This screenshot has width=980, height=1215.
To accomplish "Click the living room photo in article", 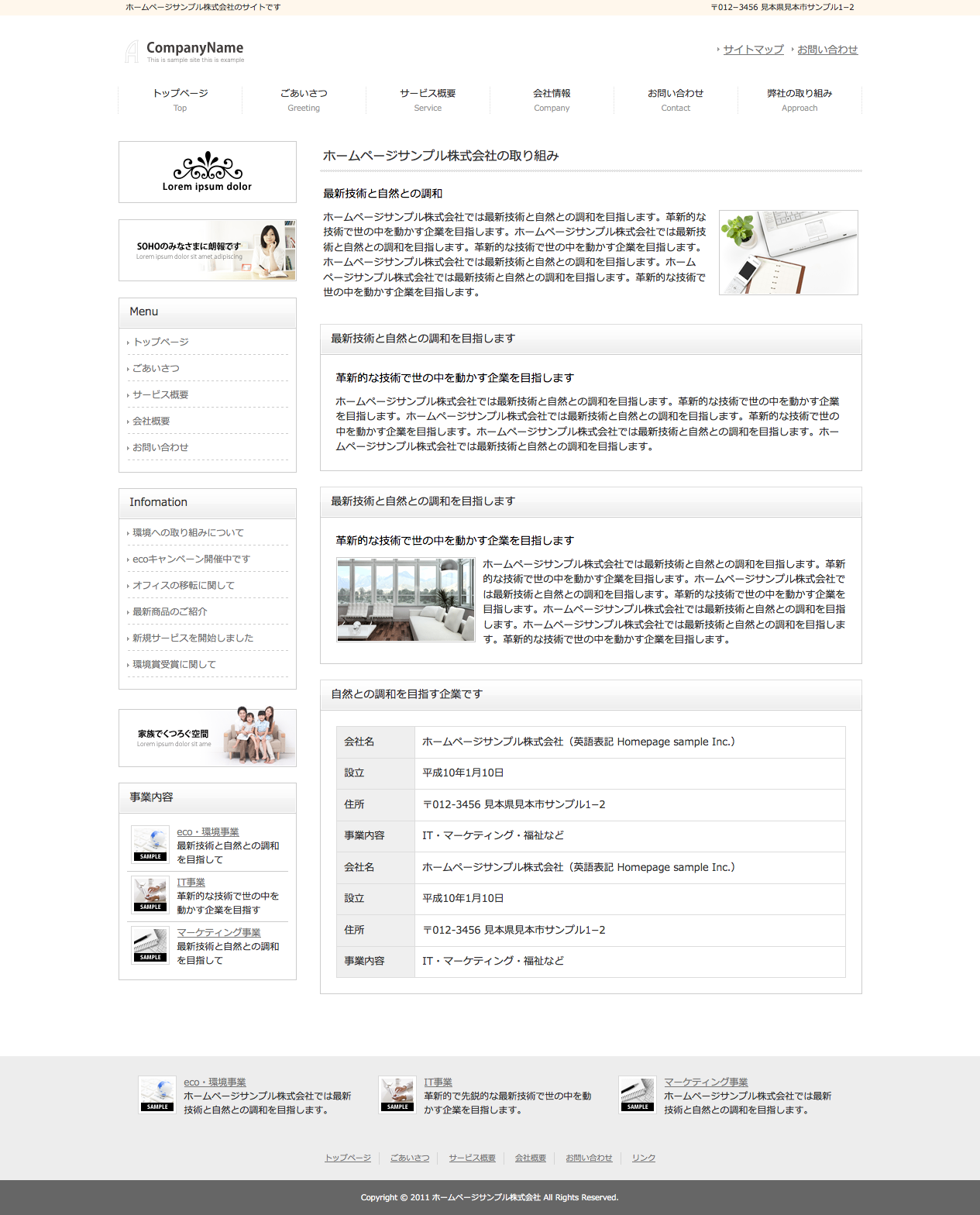I will click(x=406, y=600).
